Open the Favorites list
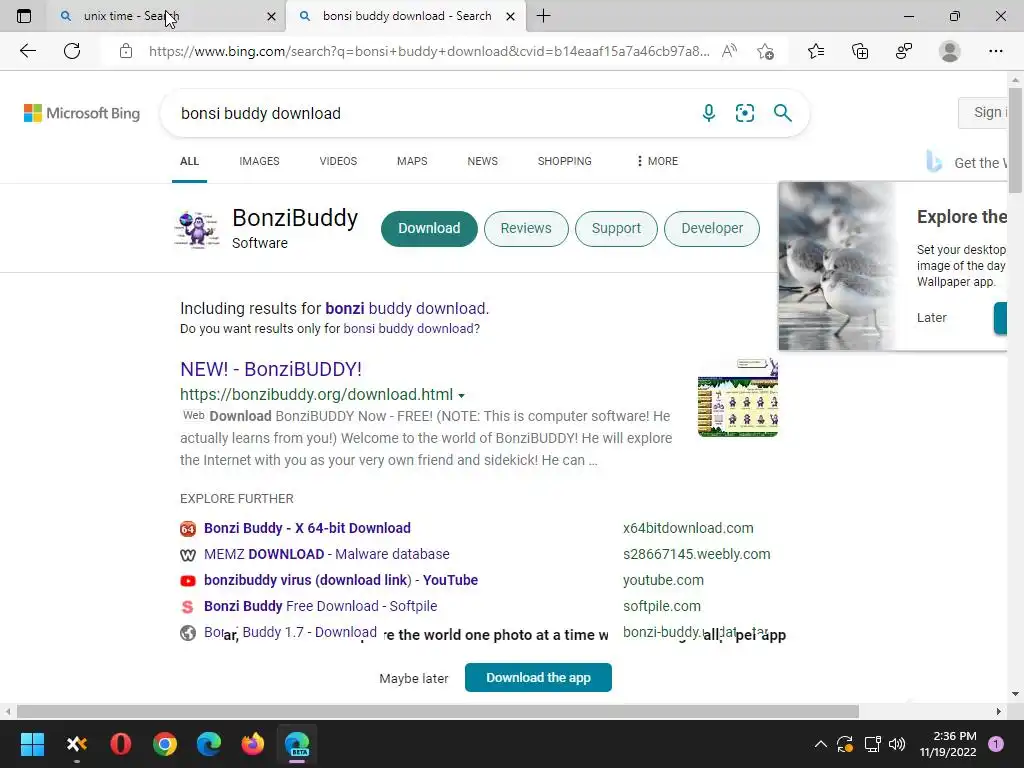This screenshot has width=1024, height=768. pyautogui.click(x=816, y=51)
